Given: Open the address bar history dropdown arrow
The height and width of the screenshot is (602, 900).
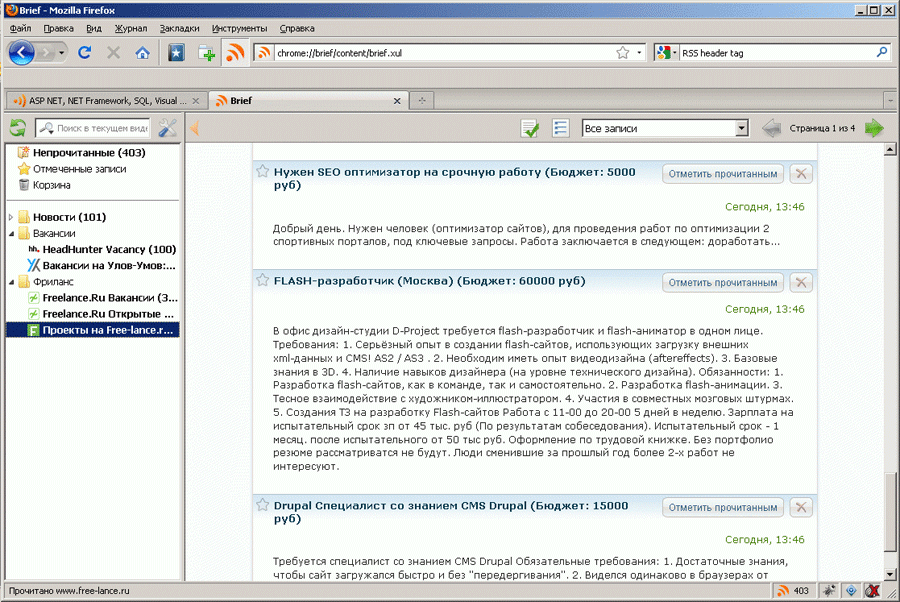Looking at the screenshot, I should click(639, 53).
